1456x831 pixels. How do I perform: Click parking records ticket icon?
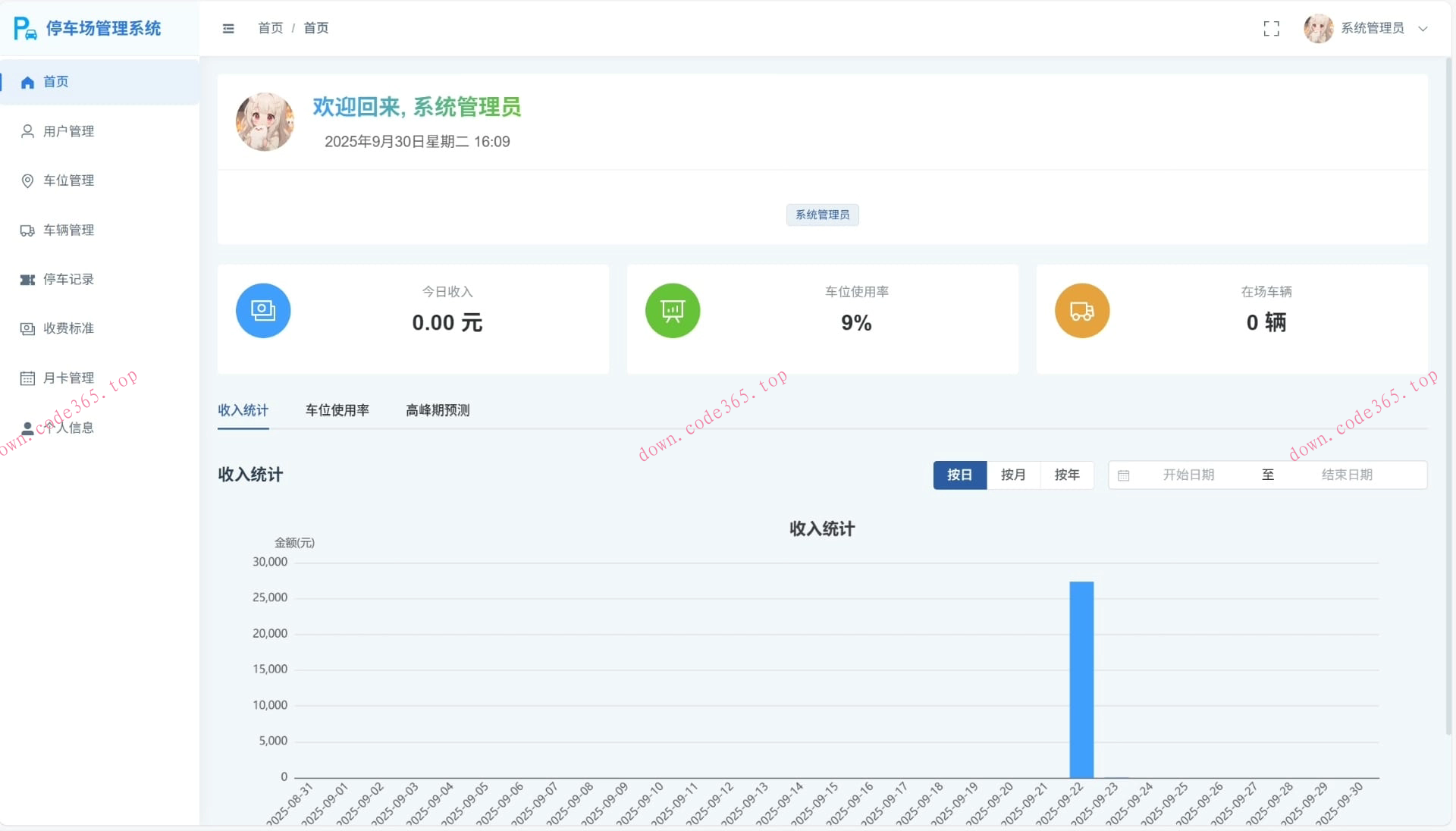click(x=27, y=280)
